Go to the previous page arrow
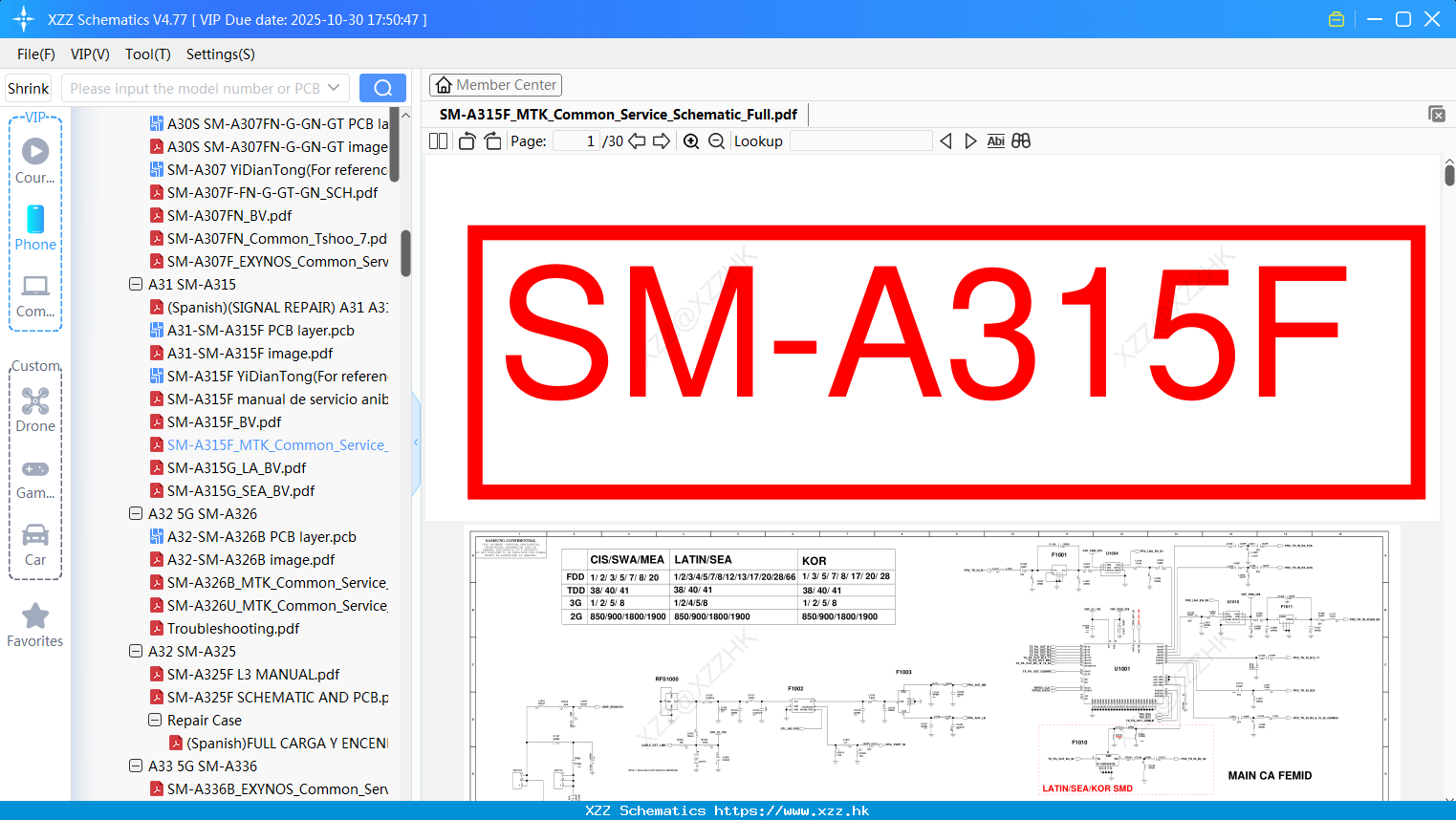The image size is (1456, 820). pos(637,140)
